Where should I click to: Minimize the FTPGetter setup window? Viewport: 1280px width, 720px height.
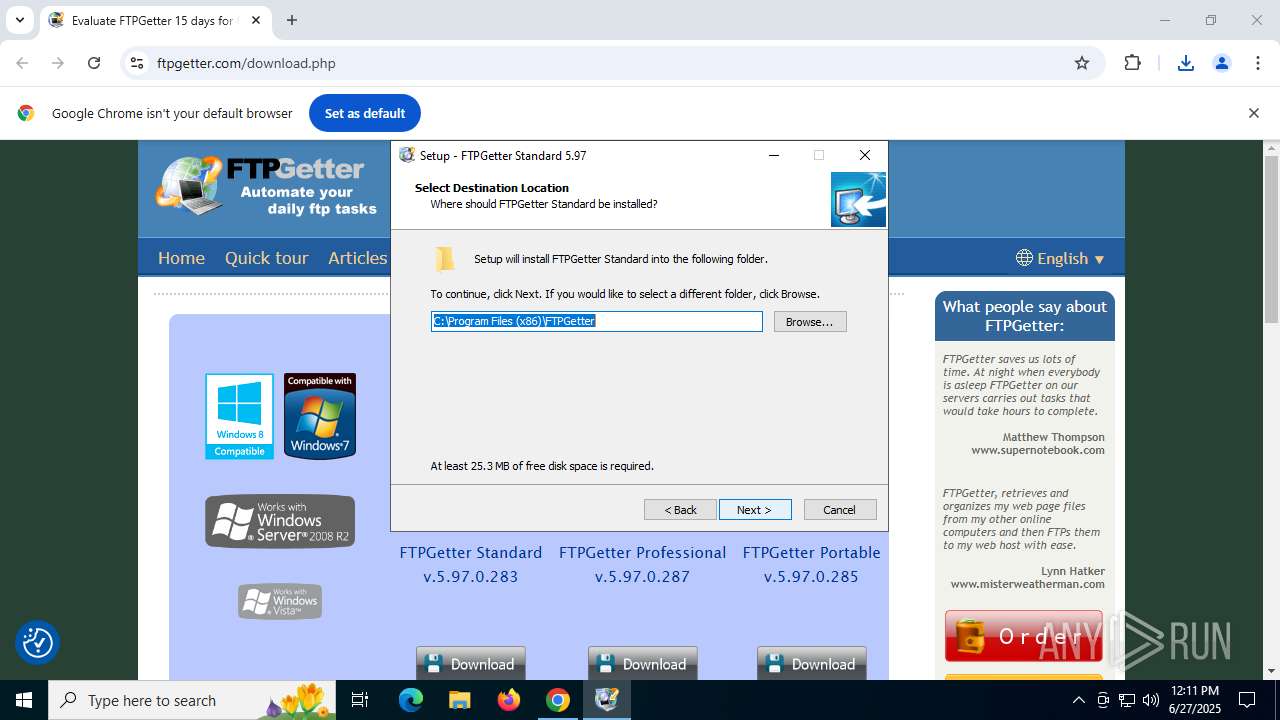774,155
